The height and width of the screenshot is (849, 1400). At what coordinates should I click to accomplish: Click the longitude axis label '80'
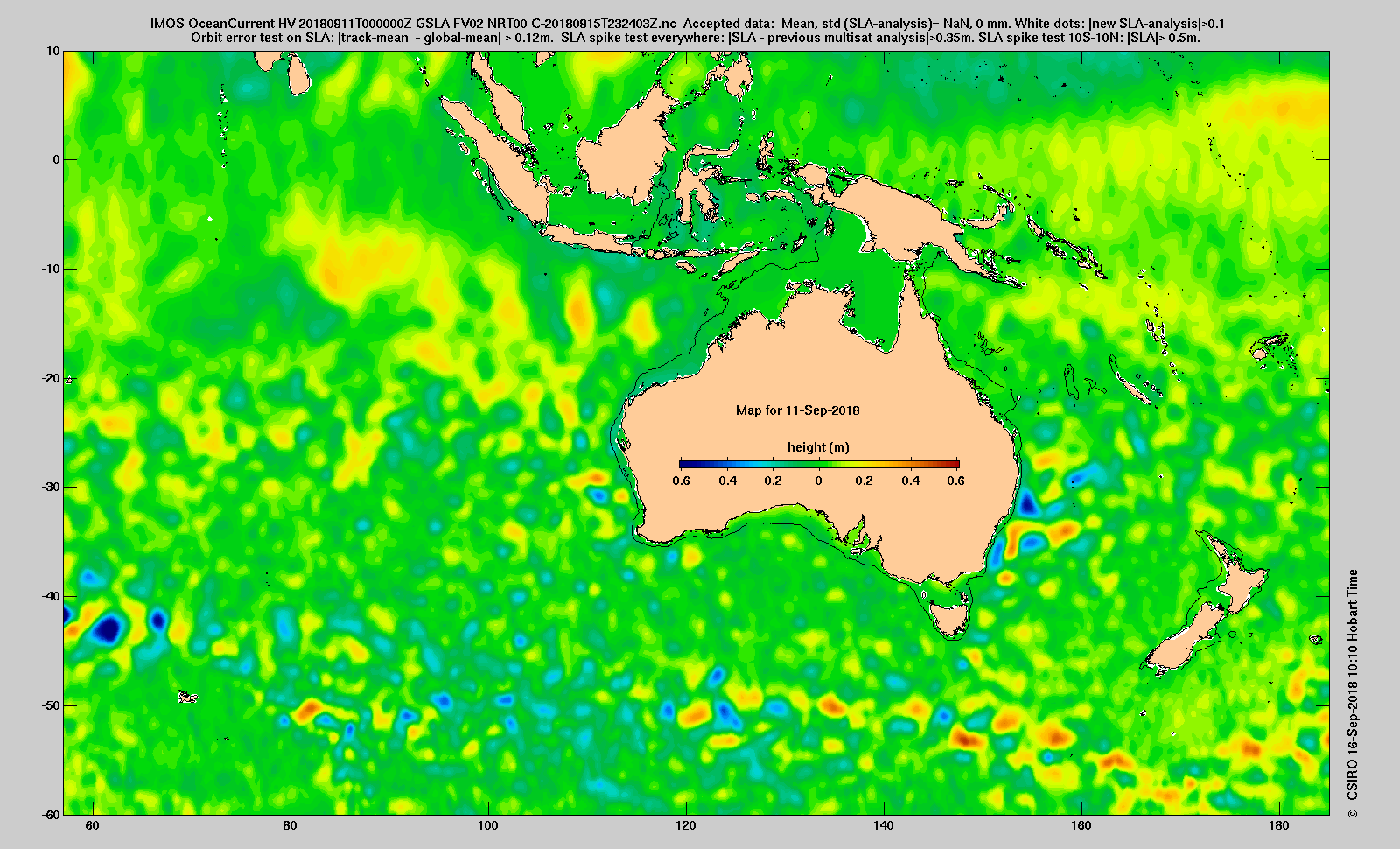coord(290,826)
